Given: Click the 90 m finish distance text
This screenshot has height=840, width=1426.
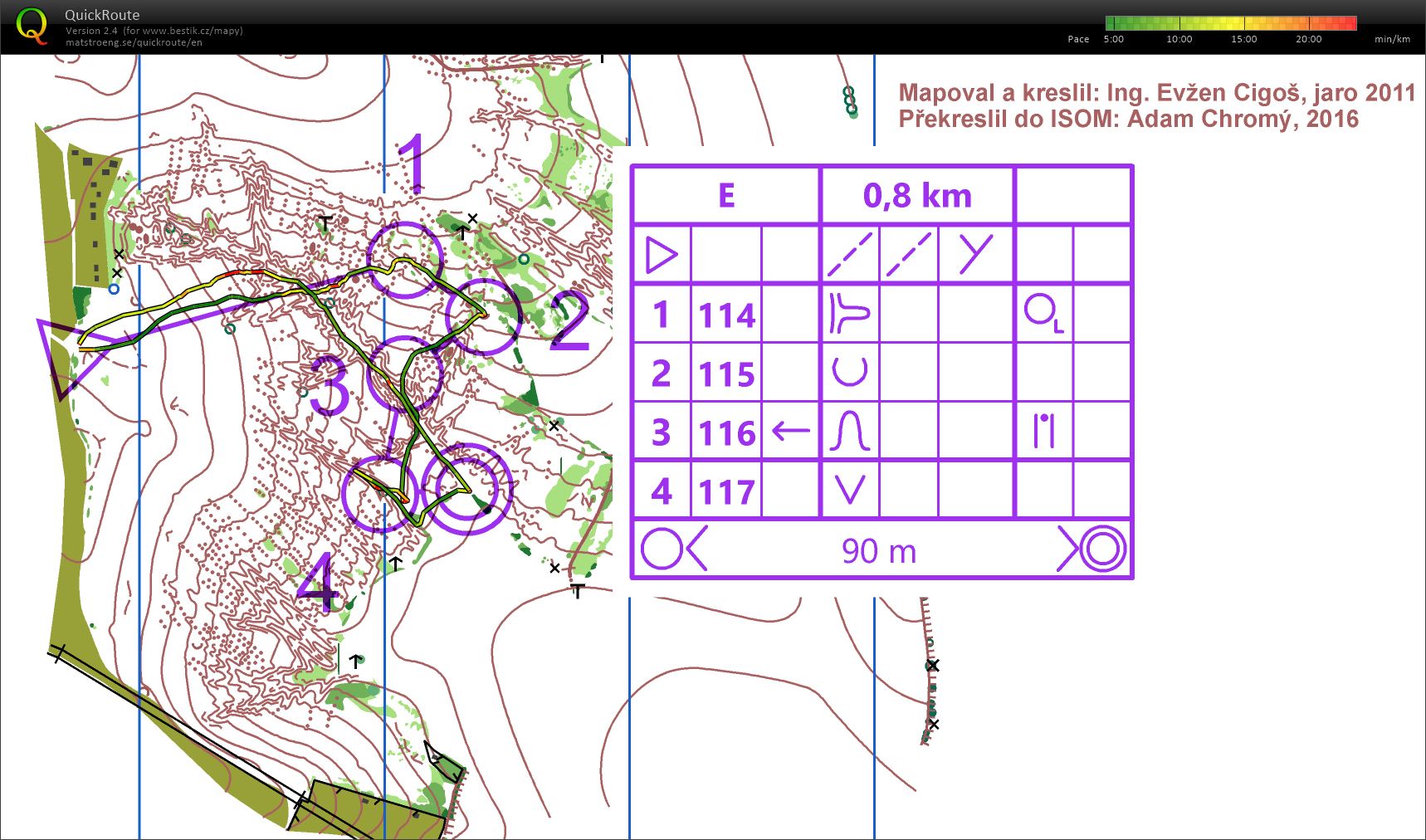Looking at the screenshot, I should [879, 550].
